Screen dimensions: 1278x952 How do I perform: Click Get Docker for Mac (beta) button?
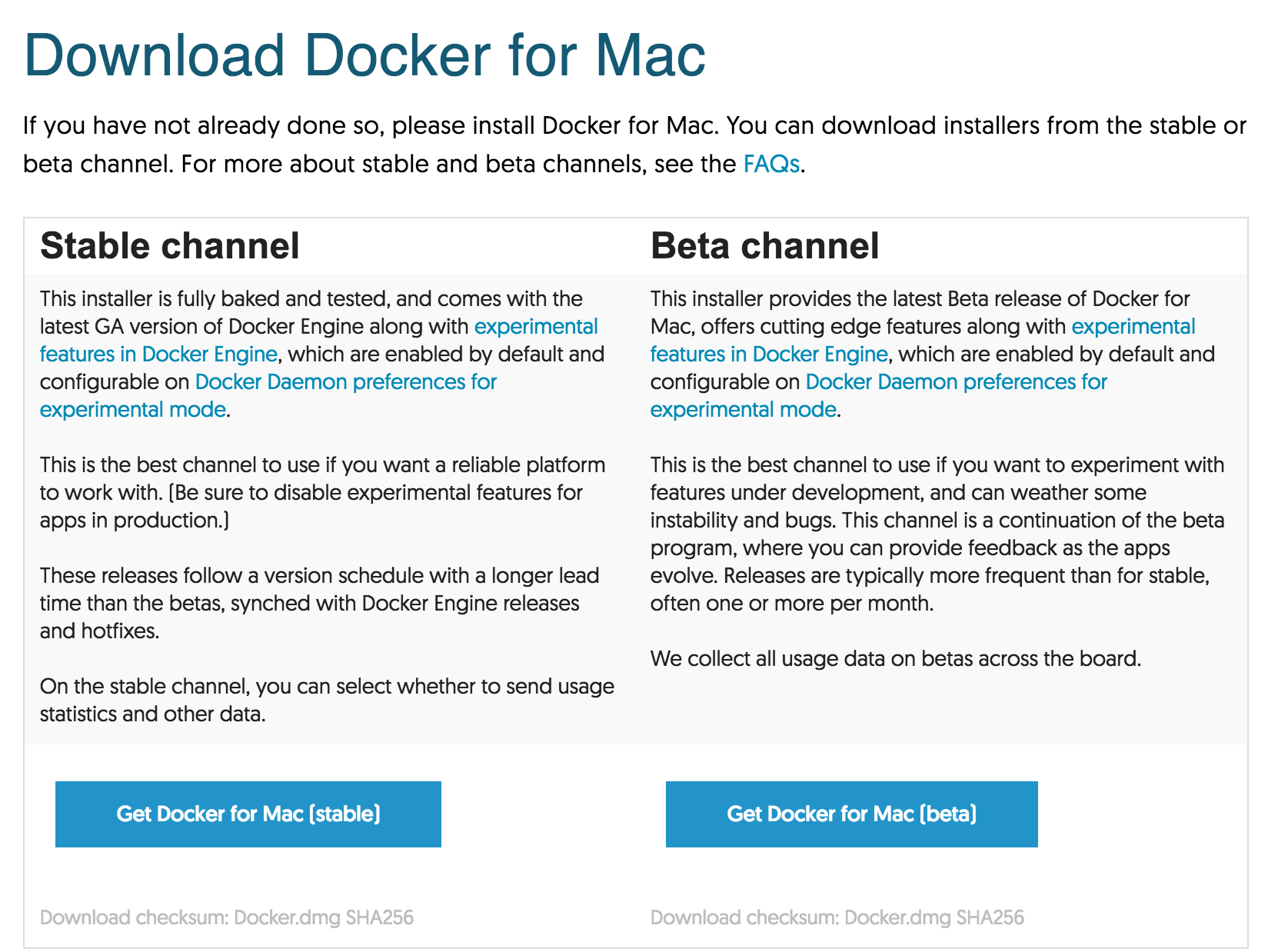852,814
